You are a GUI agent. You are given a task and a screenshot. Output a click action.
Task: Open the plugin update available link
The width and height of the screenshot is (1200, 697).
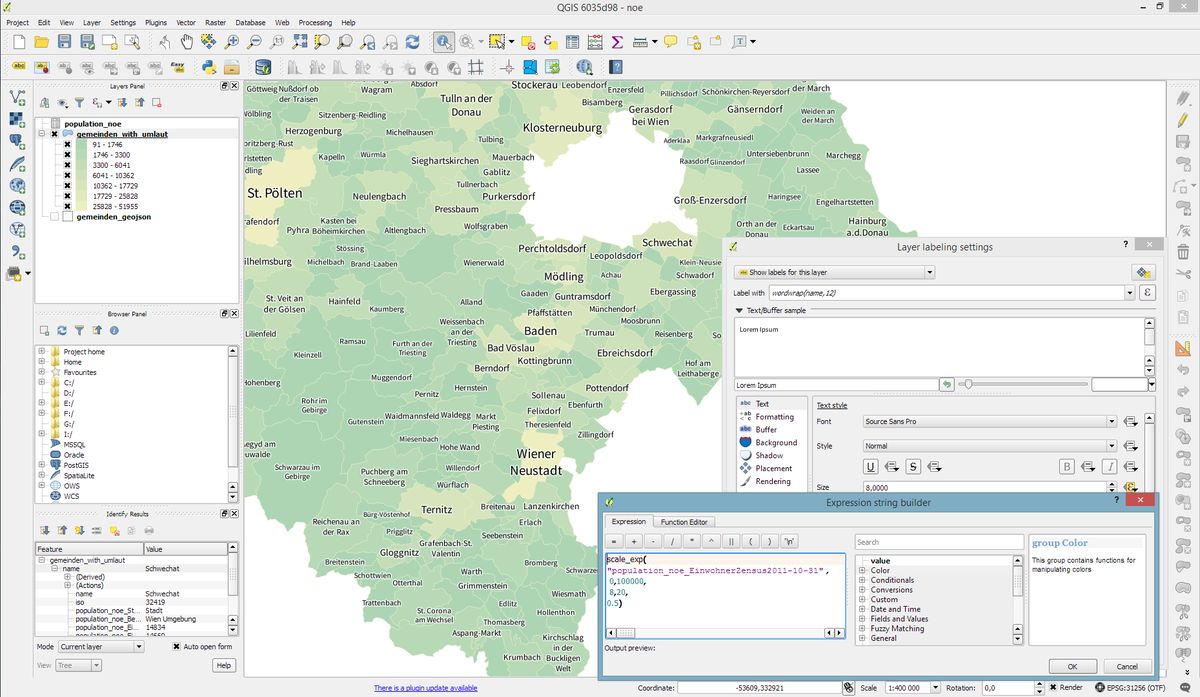click(x=425, y=688)
